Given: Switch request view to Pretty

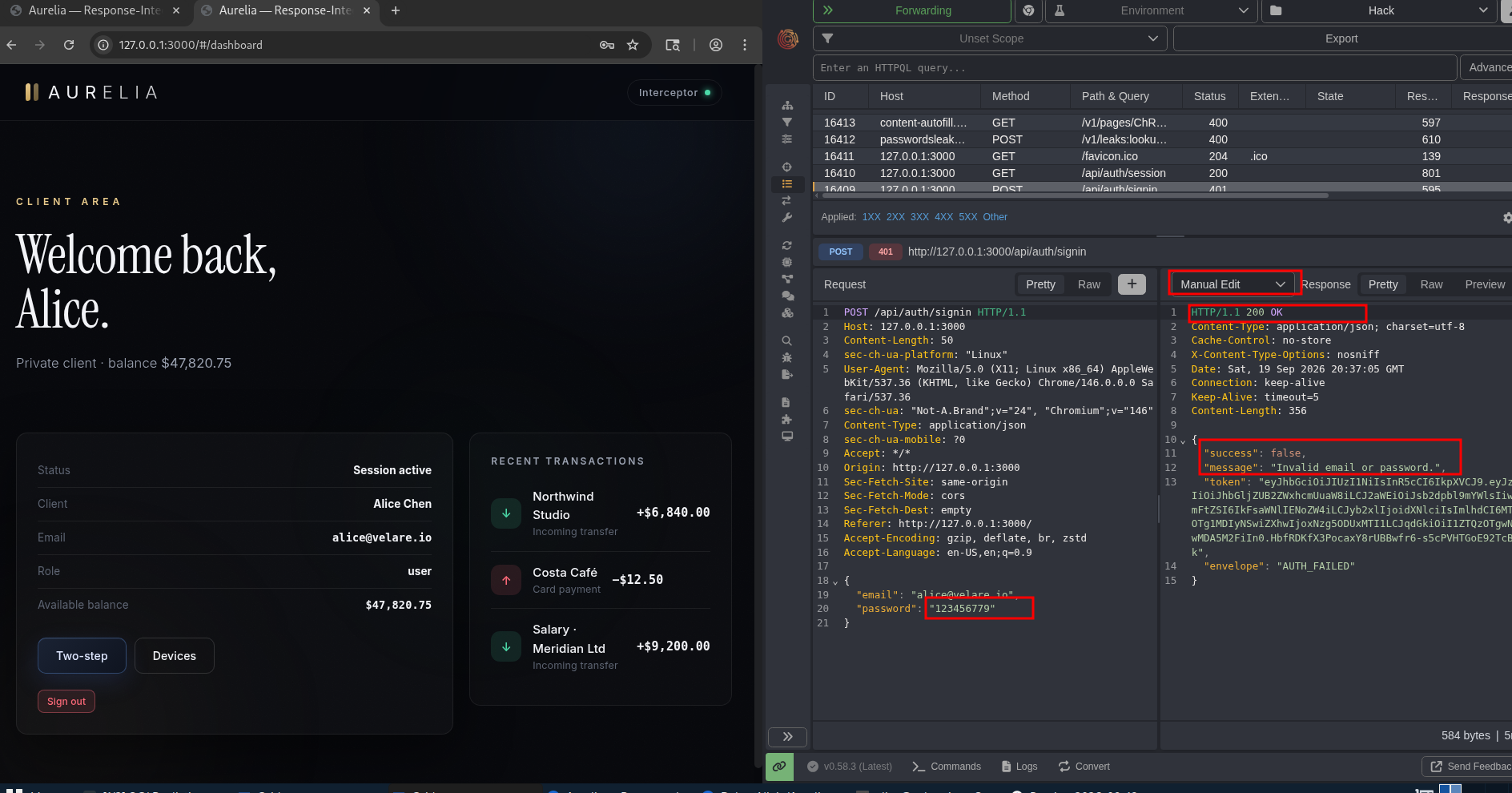Looking at the screenshot, I should pos(1041,284).
